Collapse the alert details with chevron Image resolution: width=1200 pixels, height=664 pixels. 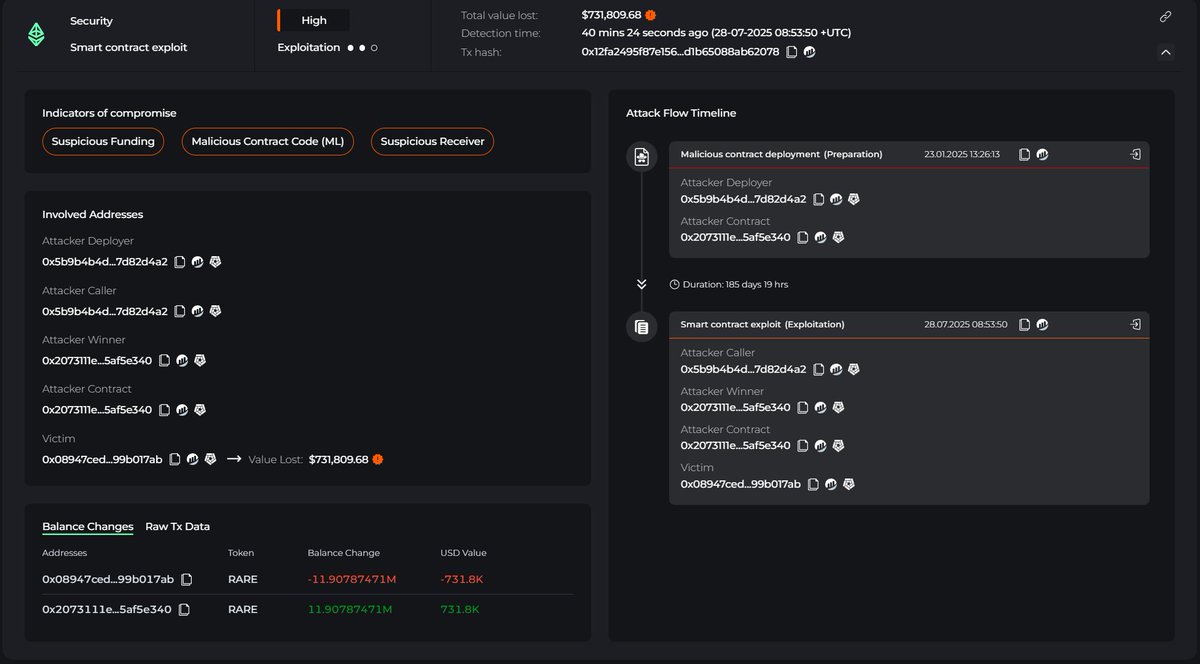(x=1165, y=52)
